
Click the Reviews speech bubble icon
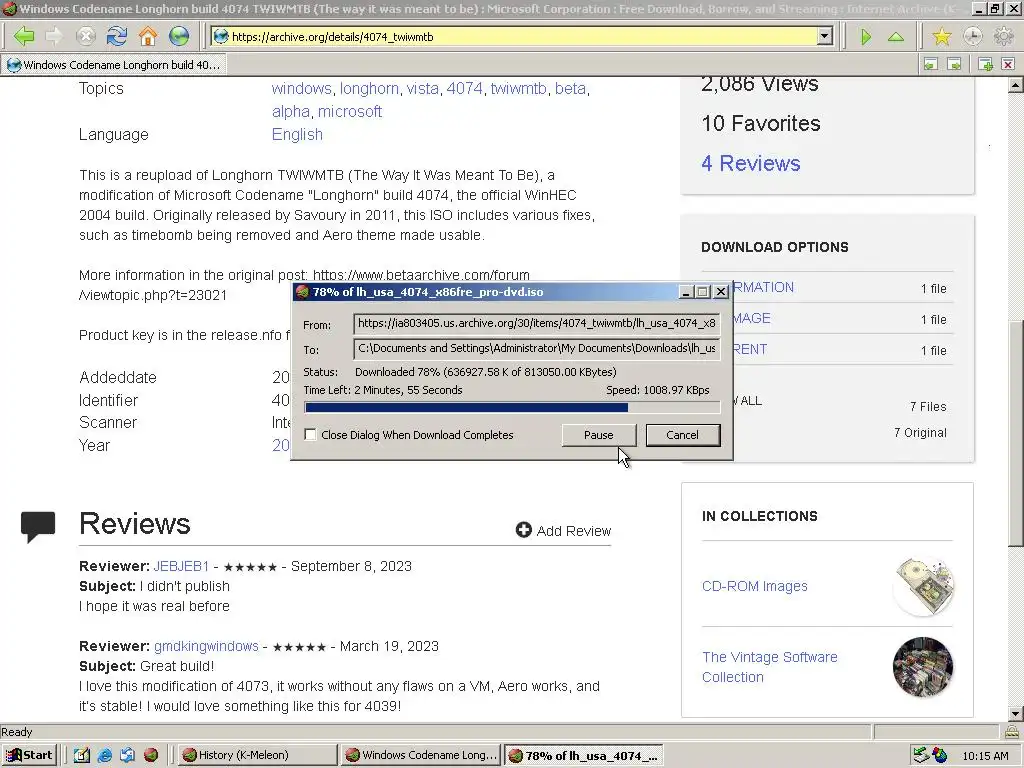(38, 526)
